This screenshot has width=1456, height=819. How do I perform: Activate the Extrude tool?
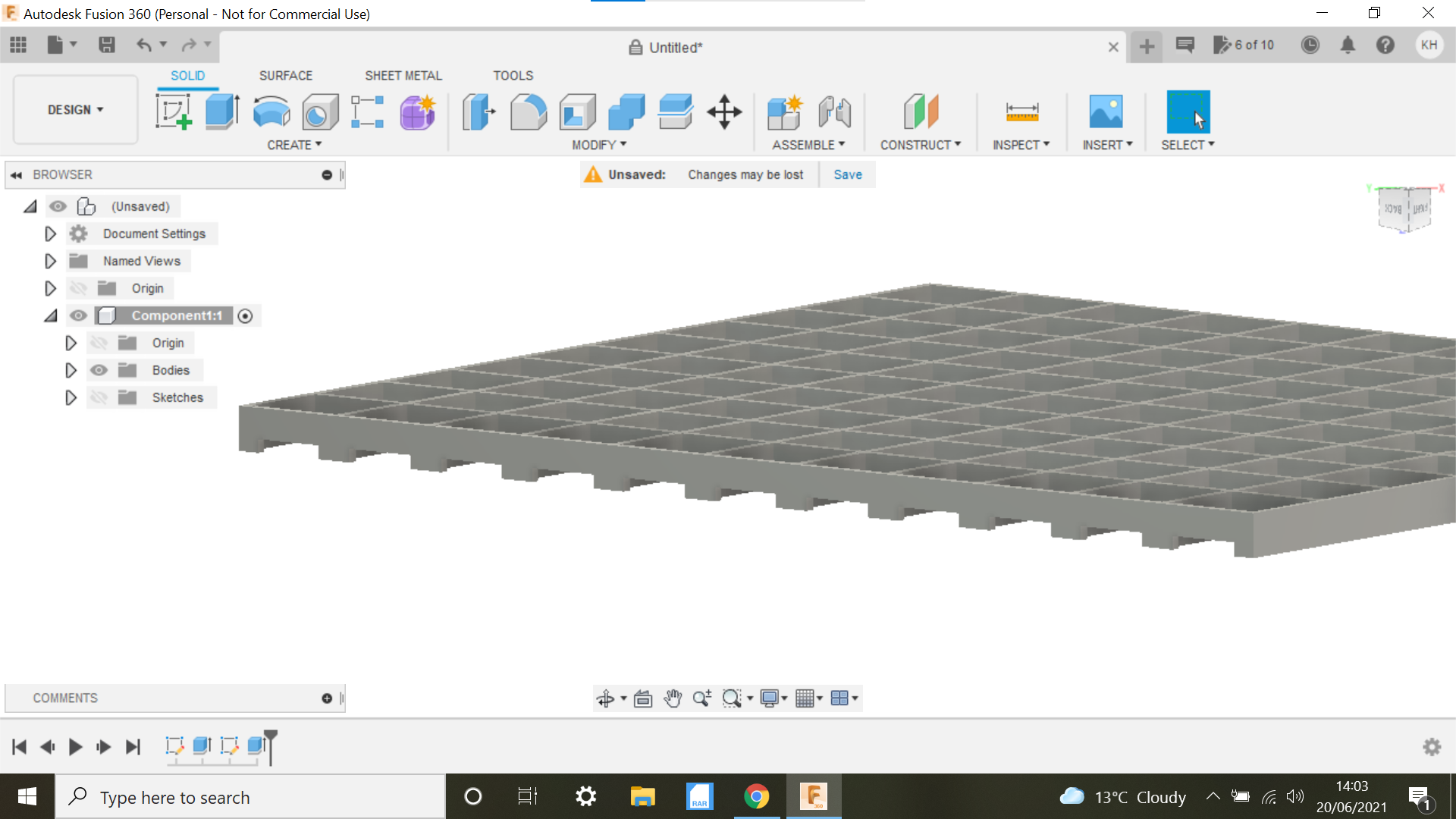(x=221, y=111)
